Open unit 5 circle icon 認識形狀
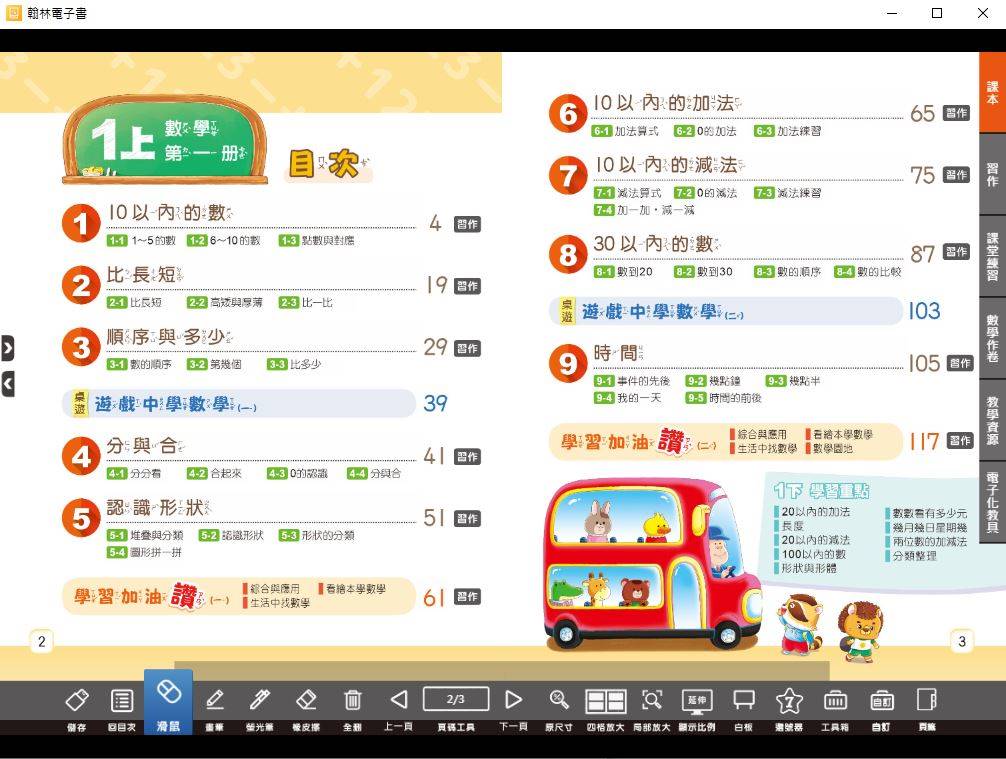The width and height of the screenshot is (1006, 759). click(x=81, y=518)
